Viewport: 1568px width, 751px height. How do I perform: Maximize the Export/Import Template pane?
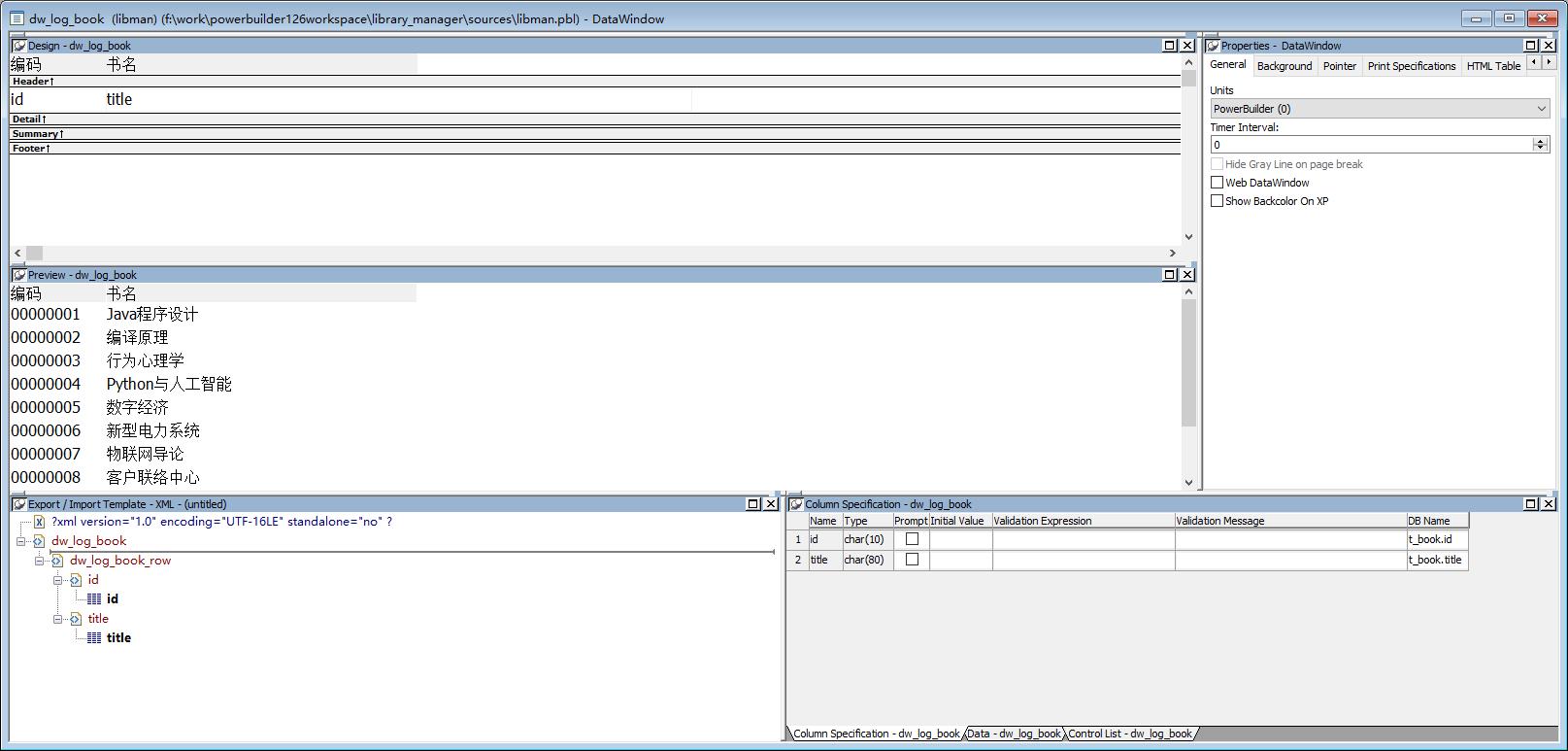point(753,504)
